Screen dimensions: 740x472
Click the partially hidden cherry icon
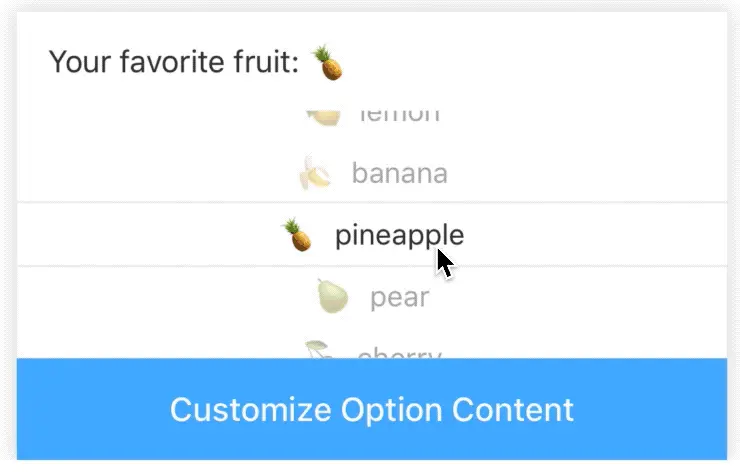coord(320,349)
